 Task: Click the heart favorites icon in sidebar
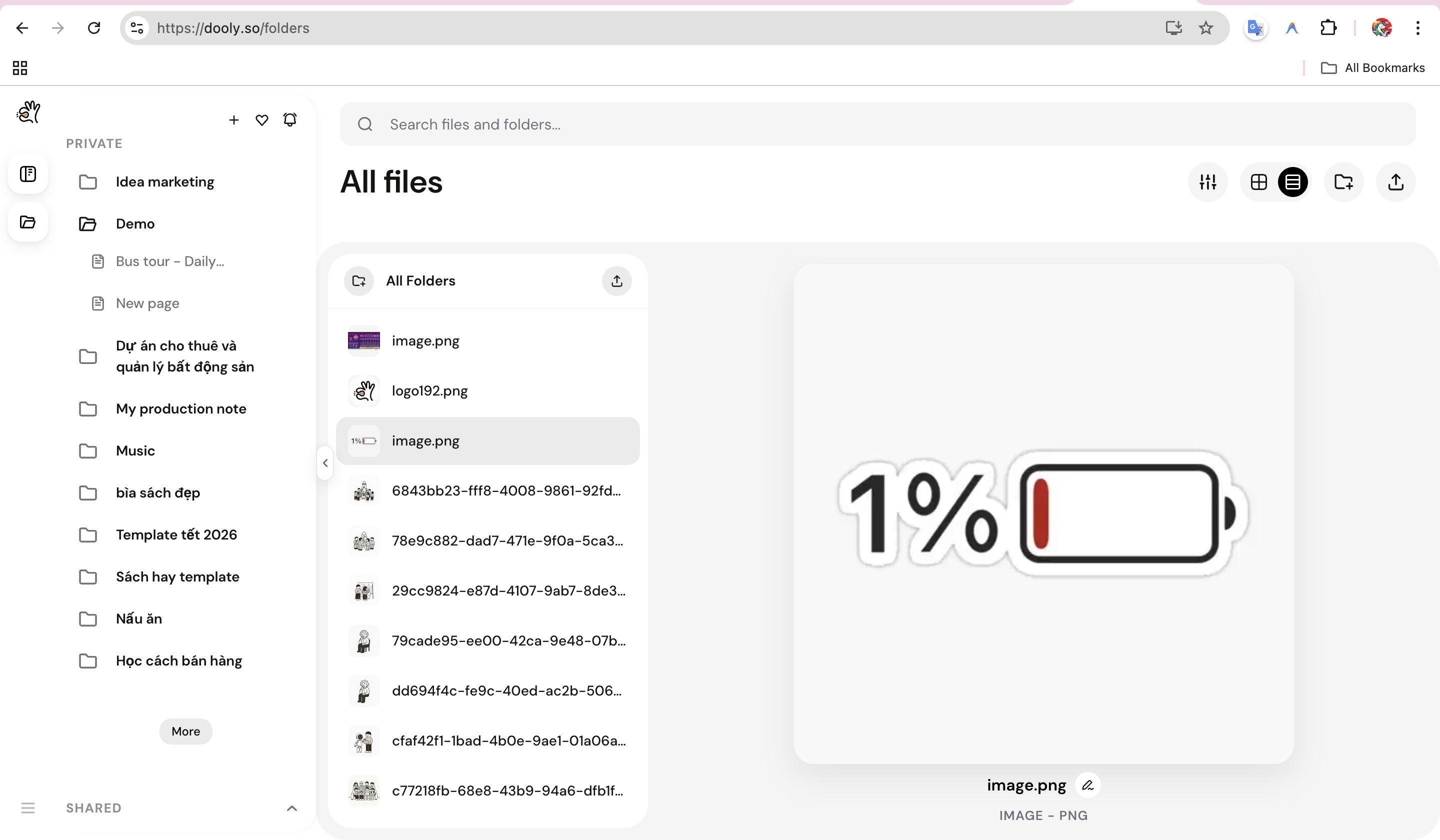pyautogui.click(x=261, y=119)
